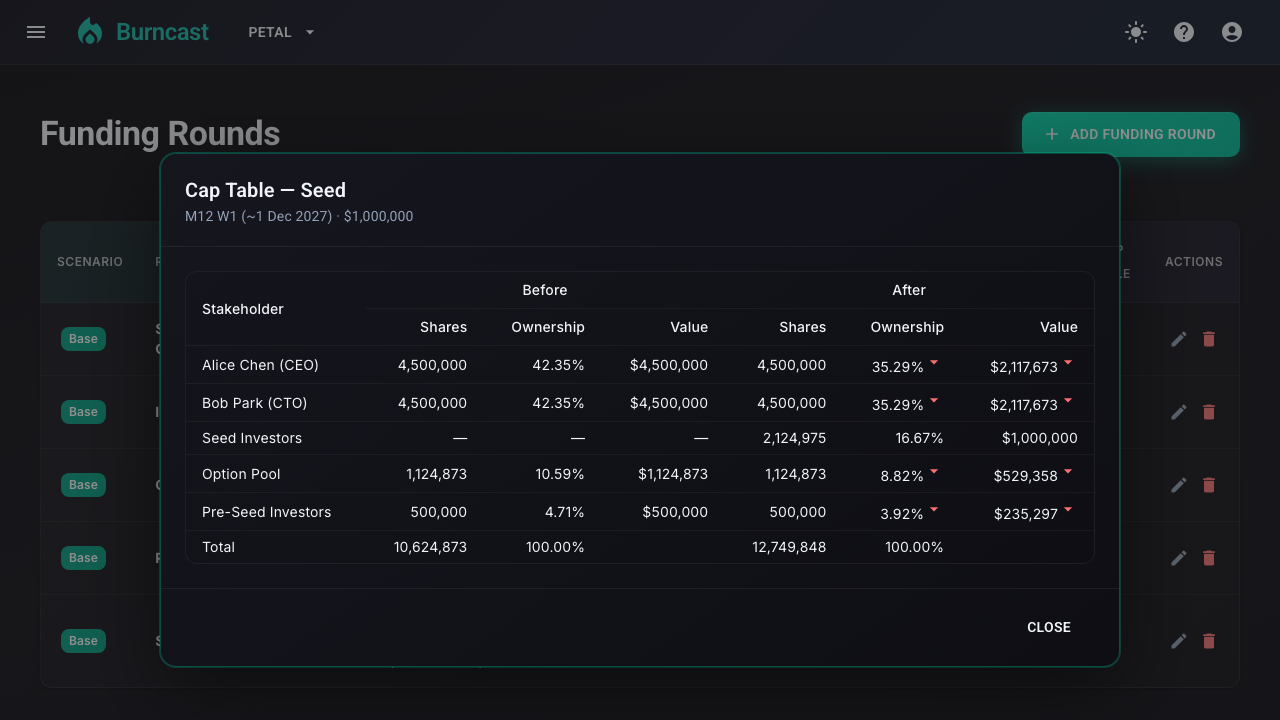Click Option Pool after ownership 8.82%
The height and width of the screenshot is (720, 1280).
pos(902,476)
